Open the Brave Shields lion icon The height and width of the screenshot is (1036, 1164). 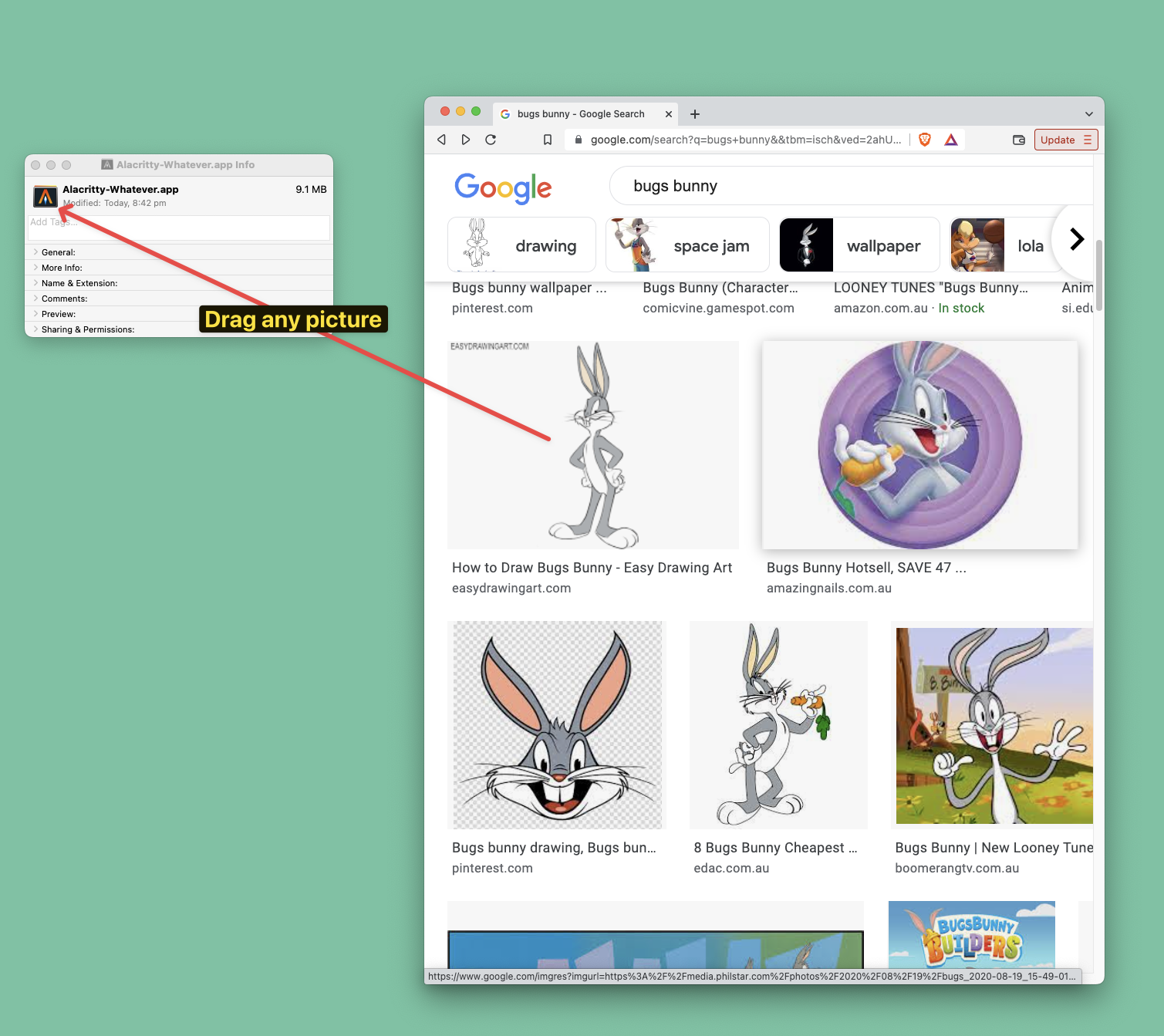pyautogui.click(x=925, y=140)
